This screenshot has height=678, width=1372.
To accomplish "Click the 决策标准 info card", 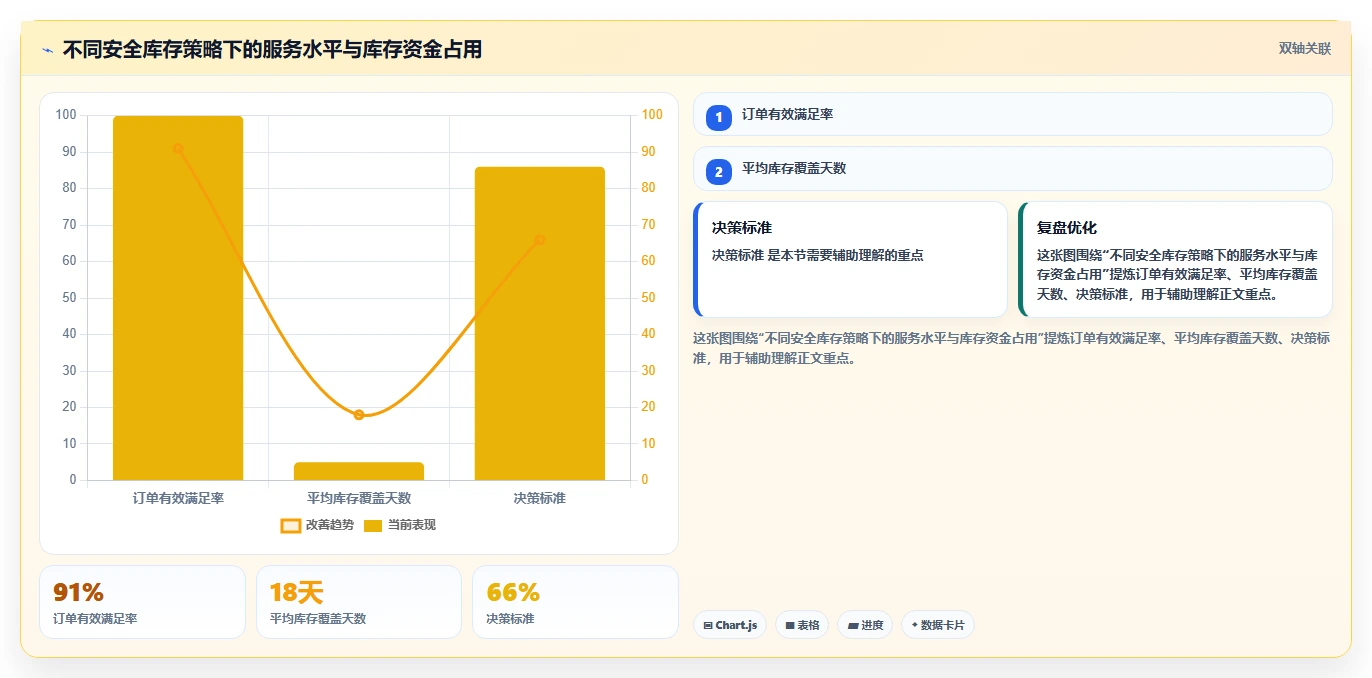I will click(850, 259).
